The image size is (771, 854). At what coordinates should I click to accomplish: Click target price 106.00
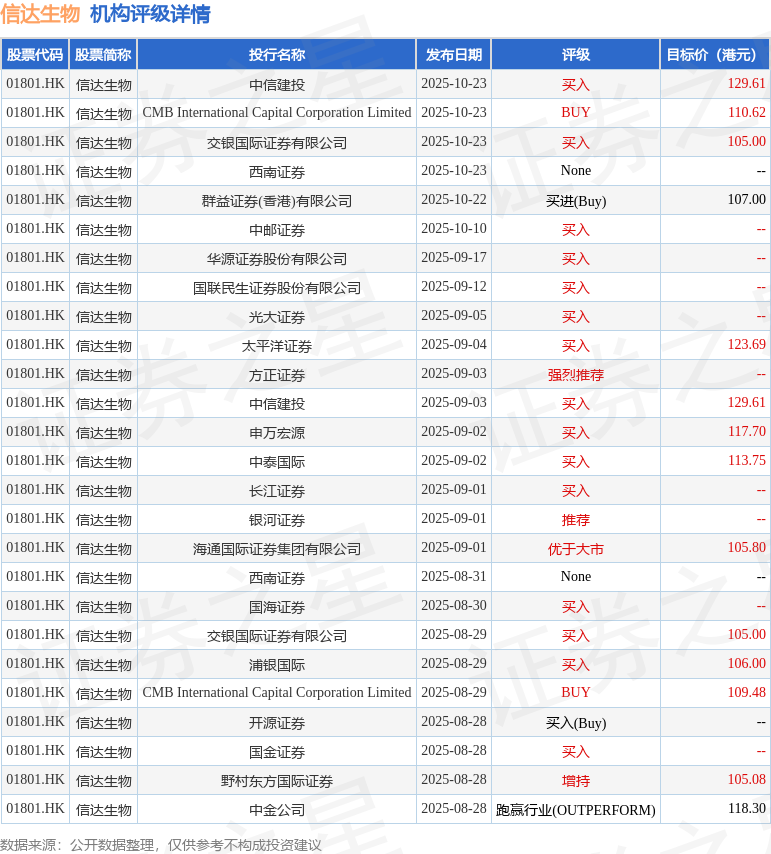click(746, 663)
